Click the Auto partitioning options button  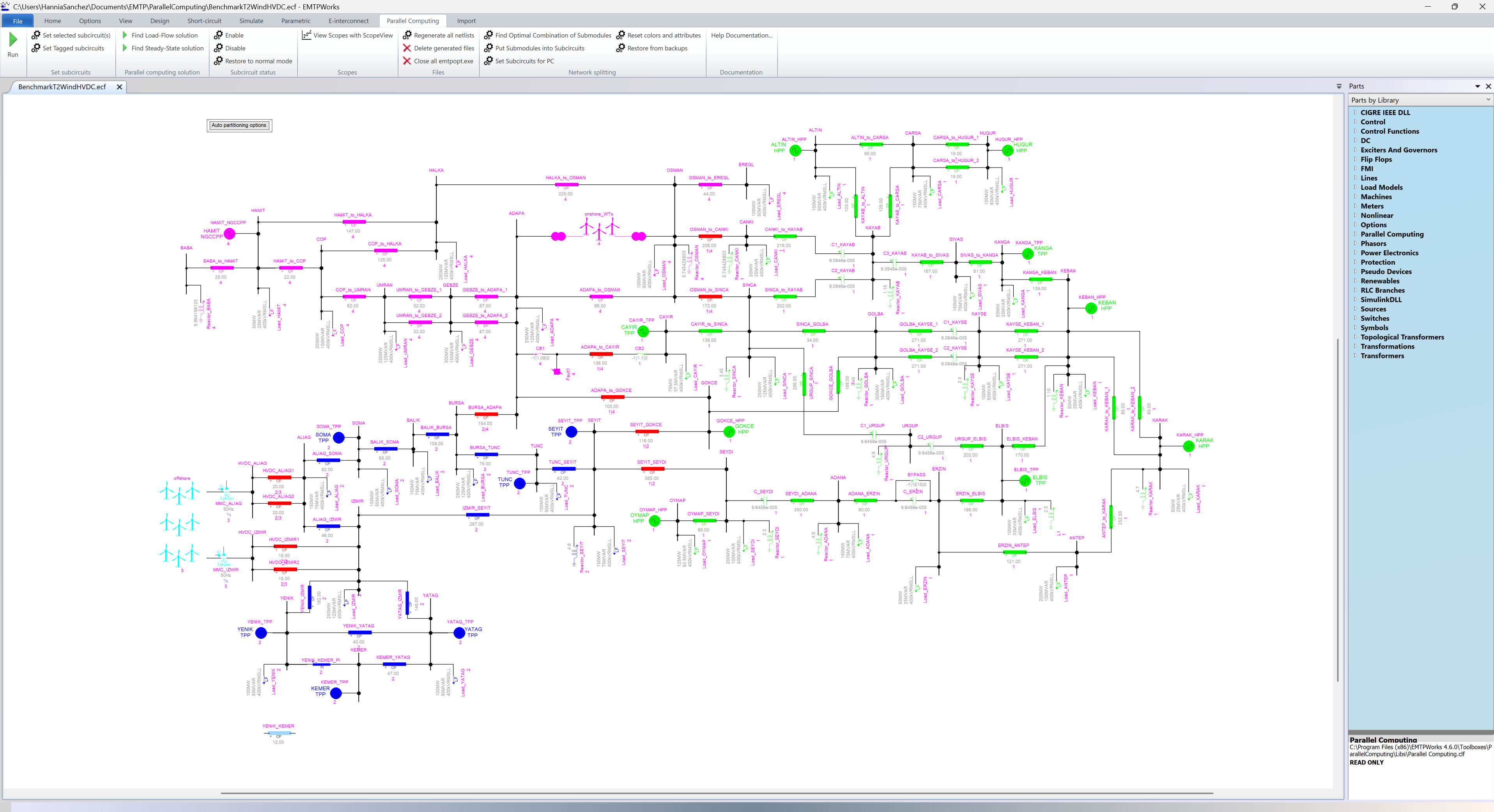(x=239, y=125)
